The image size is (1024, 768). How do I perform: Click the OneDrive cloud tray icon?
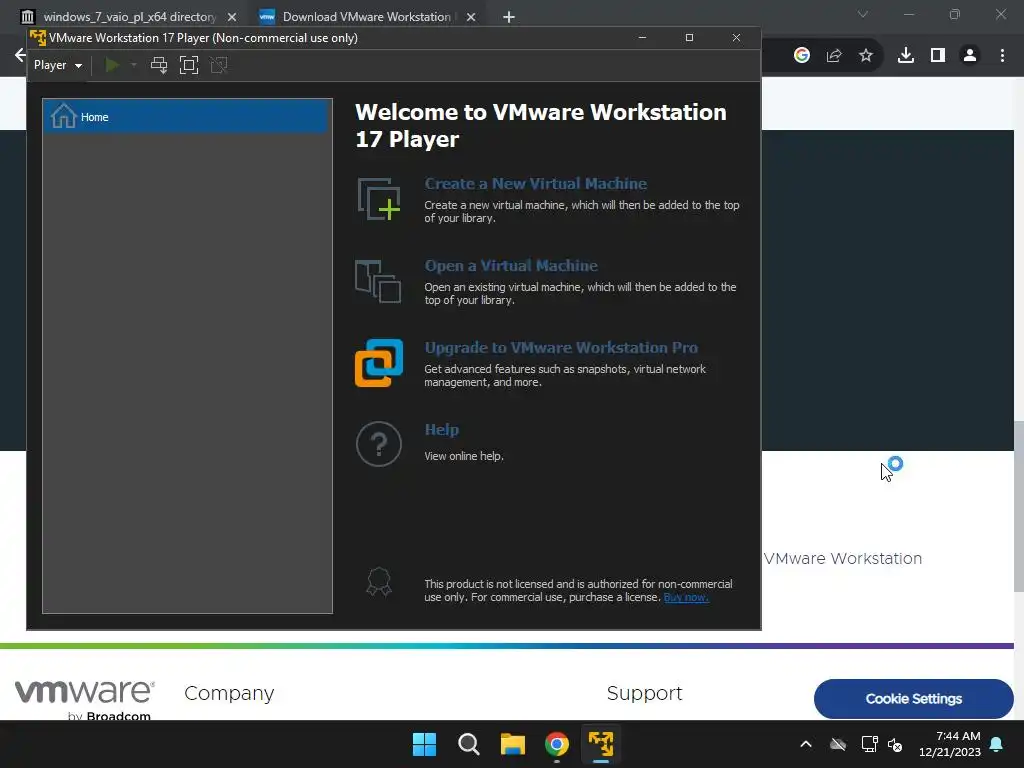[838, 744]
